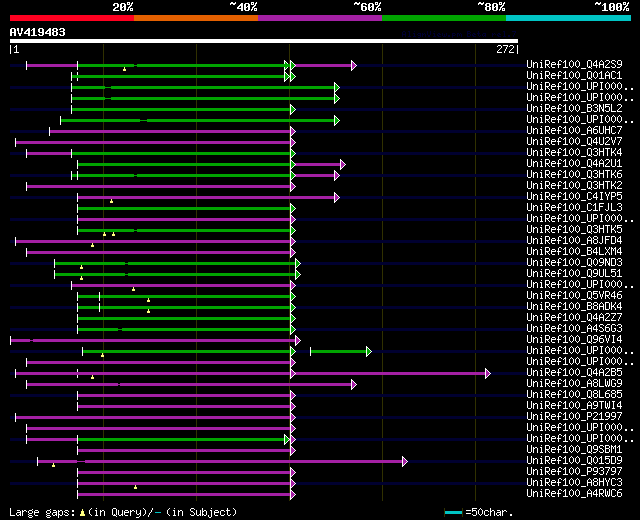Image resolution: width=640 pixels, height=520 pixels.
Task: Select the UniRef100_A8JFD4 label
Action: click(x=574, y=241)
